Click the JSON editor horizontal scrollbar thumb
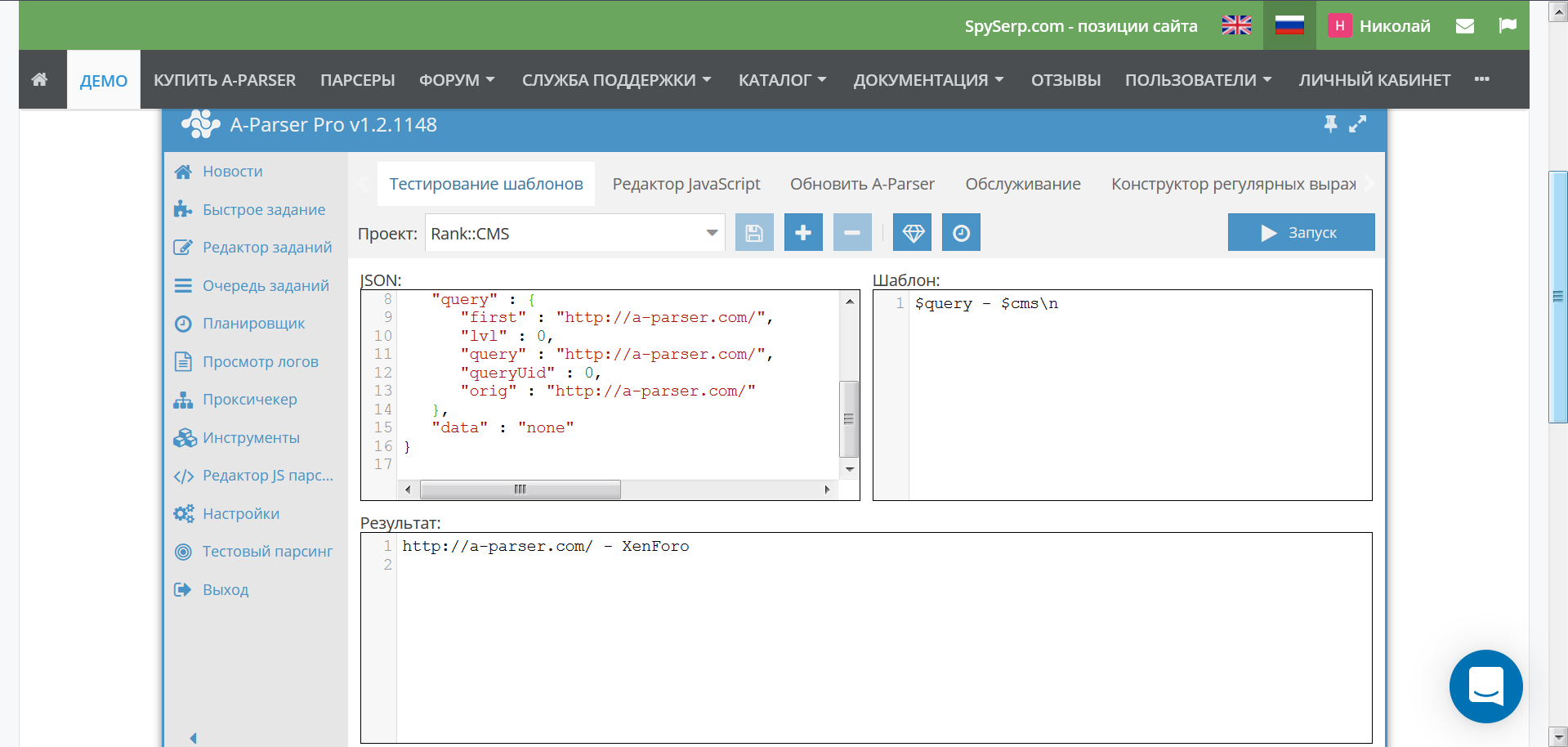This screenshot has height=747, width=1568. 520,490
